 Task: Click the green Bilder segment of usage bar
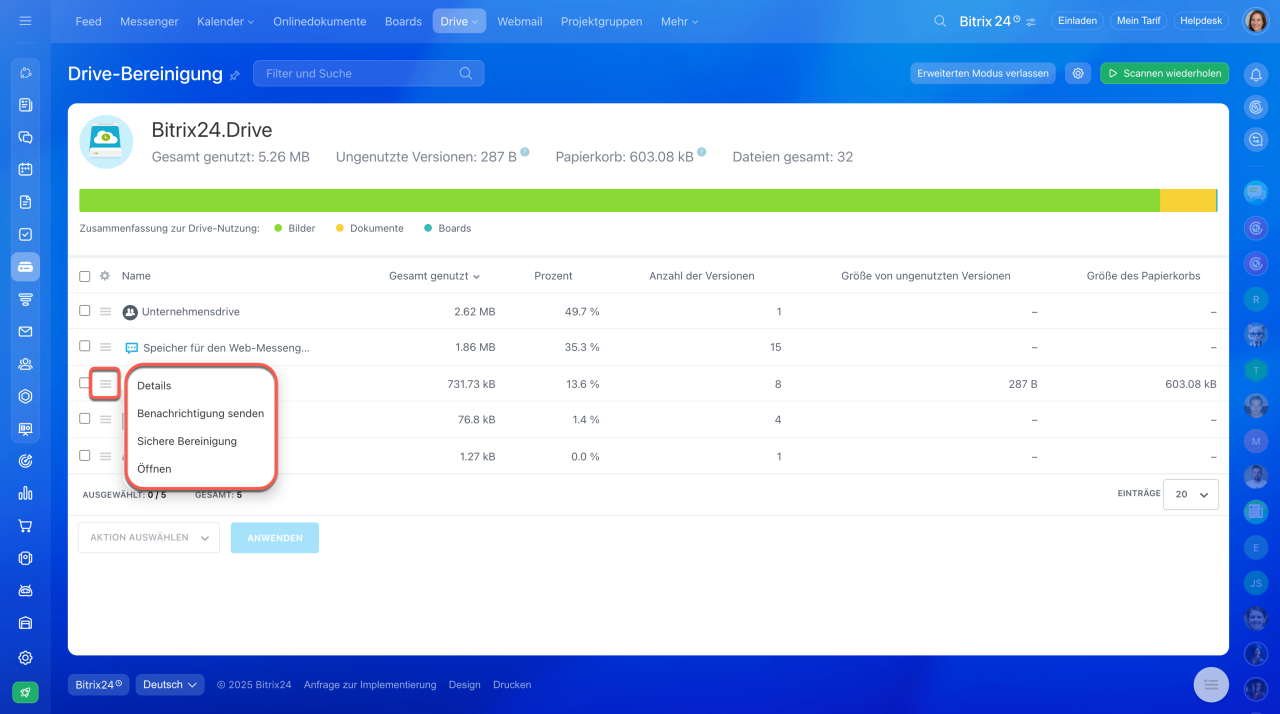pyautogui.click(x=619, y=200)
